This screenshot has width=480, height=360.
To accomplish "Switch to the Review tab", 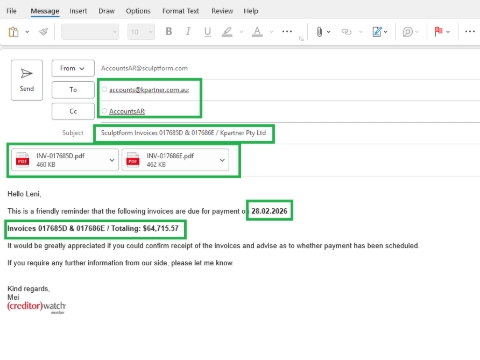I will pos(222,11).
